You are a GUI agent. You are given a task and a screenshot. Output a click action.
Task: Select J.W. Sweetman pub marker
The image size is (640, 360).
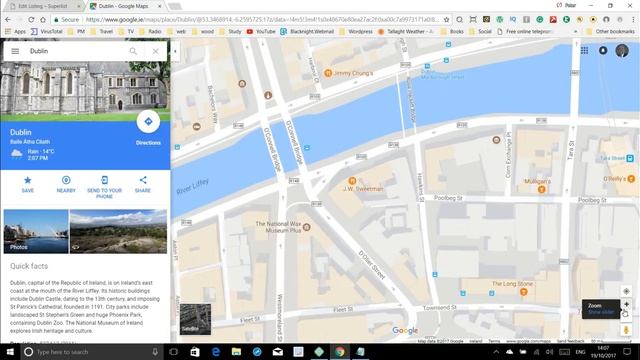pyautogui.click(x=352, y=180)
